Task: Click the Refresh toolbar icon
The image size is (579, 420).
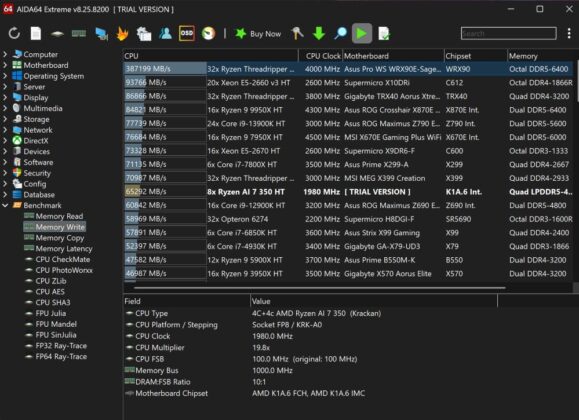Action: click(14, 34)
